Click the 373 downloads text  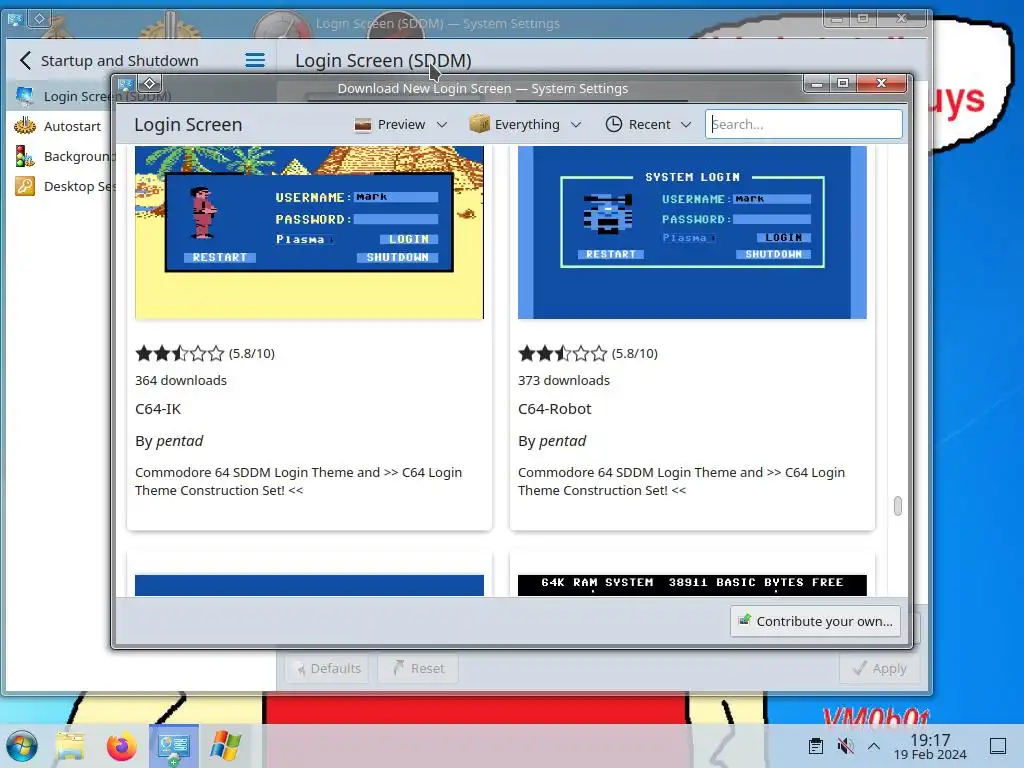(564, 380)
